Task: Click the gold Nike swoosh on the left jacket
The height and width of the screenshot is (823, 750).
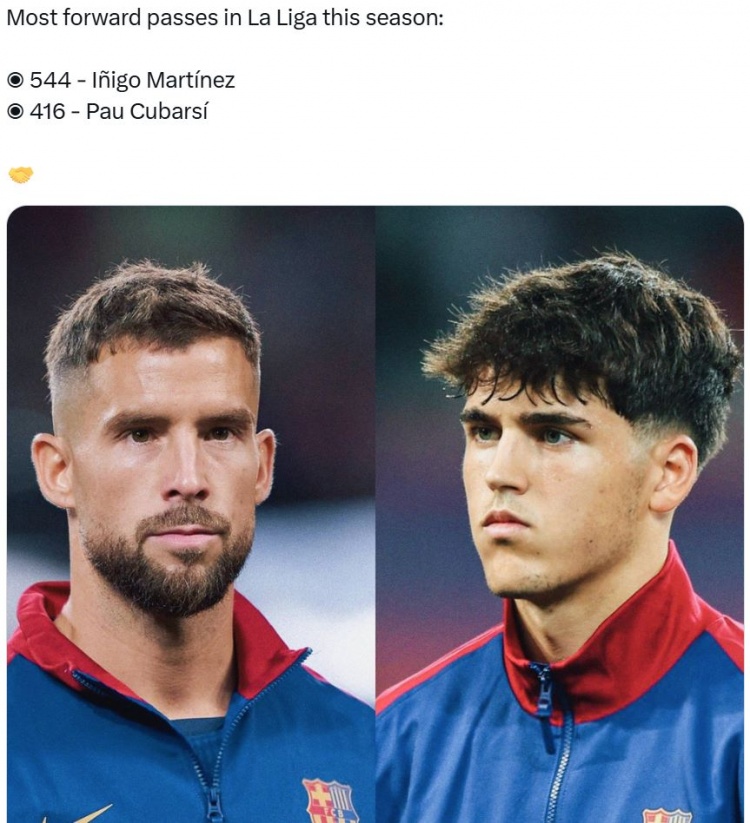Action: (79, 814)
